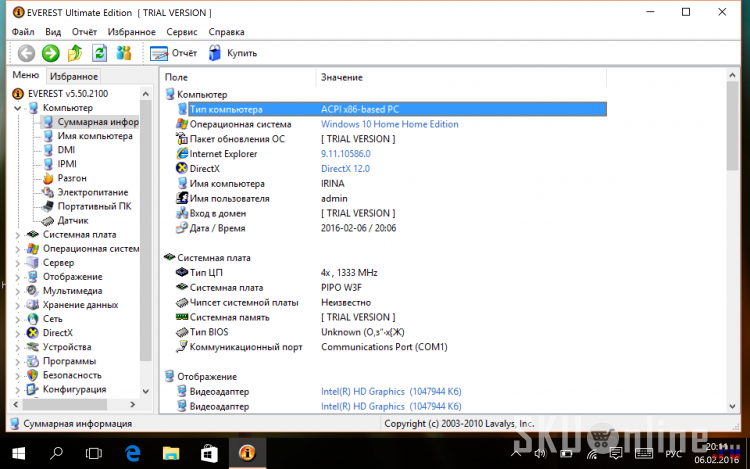Open the Windows Start menu
Image resolution: width=750 pixels, height=469 pixels.
[18, 453]
